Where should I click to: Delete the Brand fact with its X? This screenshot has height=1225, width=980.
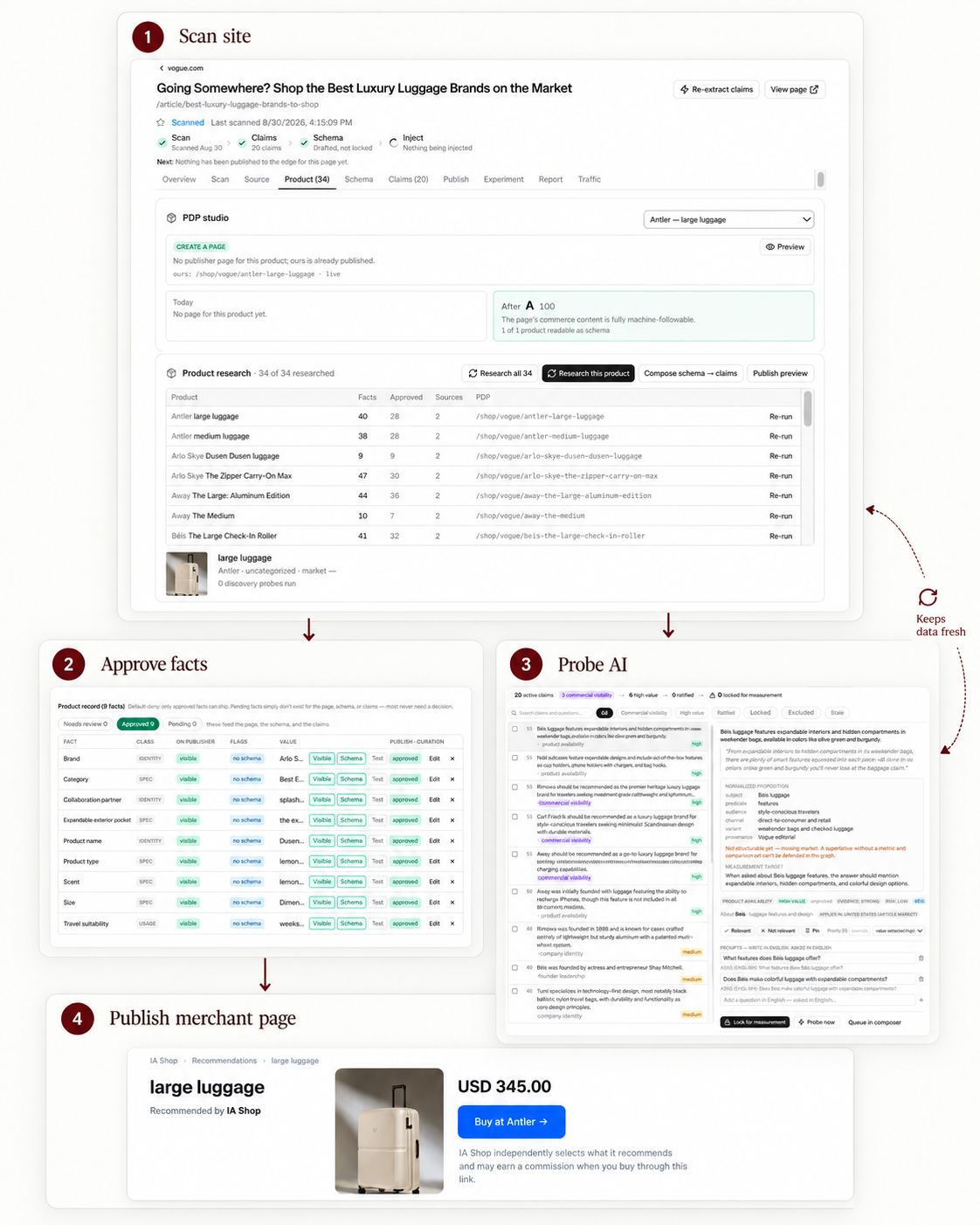(452, 758)
